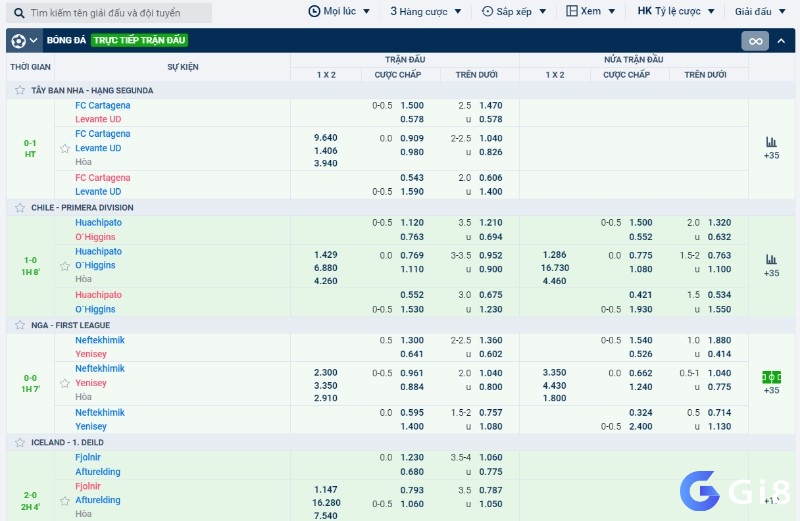Open live pitch icon for Neftekhimik match
This screenshot has height=521, width=800.
pos(771,377)
